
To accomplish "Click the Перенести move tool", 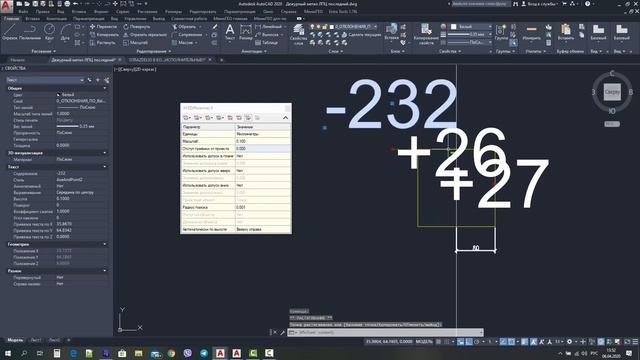I will click(x=103, y=27).
